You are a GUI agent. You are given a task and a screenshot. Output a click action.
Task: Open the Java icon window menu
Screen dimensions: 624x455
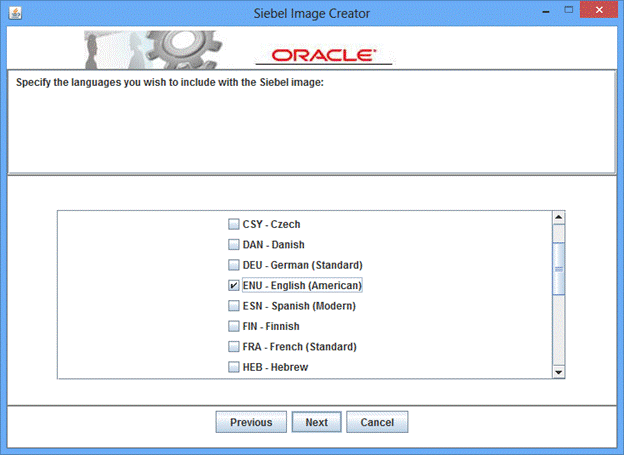click(x=15, y=13)
